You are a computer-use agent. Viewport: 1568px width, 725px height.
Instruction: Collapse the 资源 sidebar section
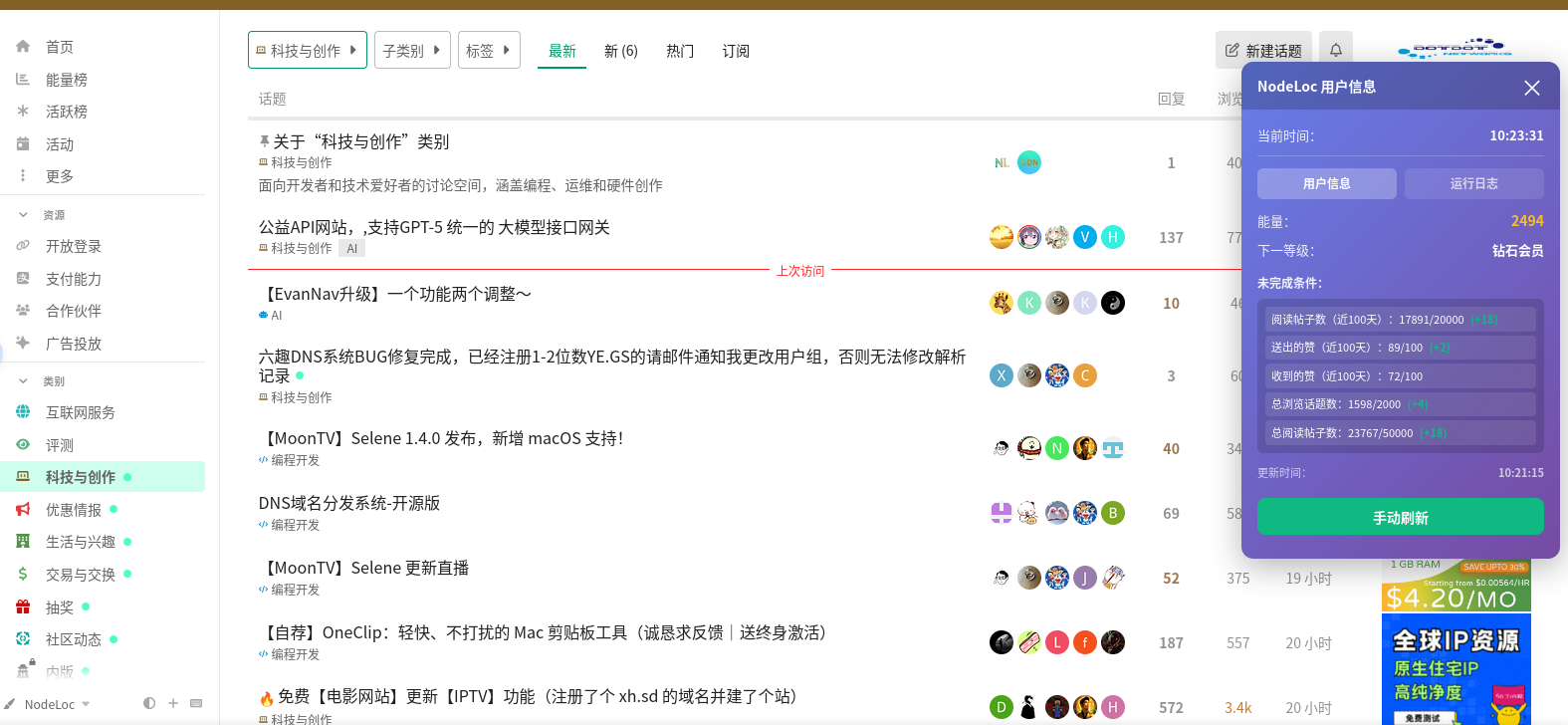[24, 215]
